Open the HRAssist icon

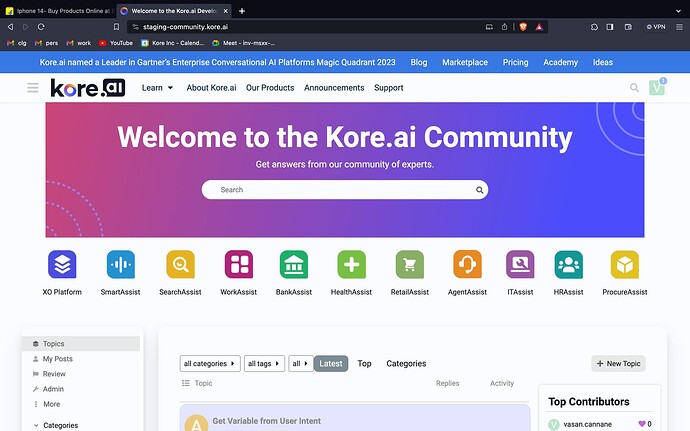pos(569,264)
